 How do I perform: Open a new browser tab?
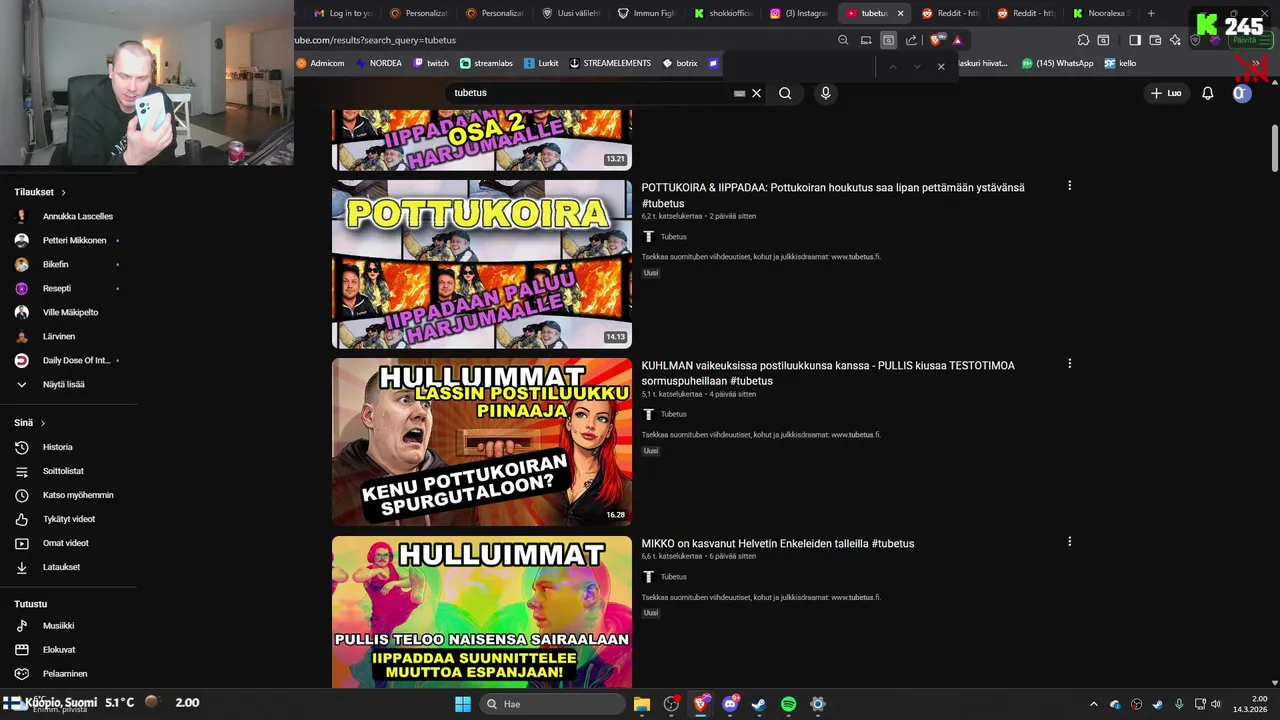[x=1151, y=13]
